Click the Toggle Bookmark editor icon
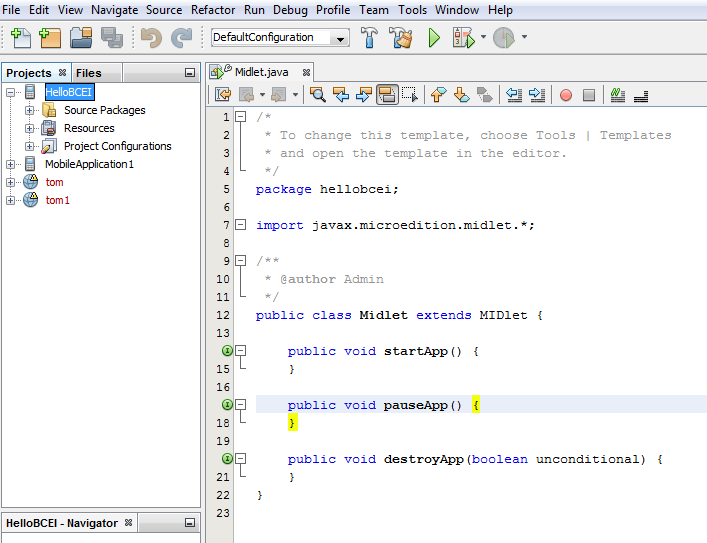The height and width of the screenshot is (543, 707). 485,95
